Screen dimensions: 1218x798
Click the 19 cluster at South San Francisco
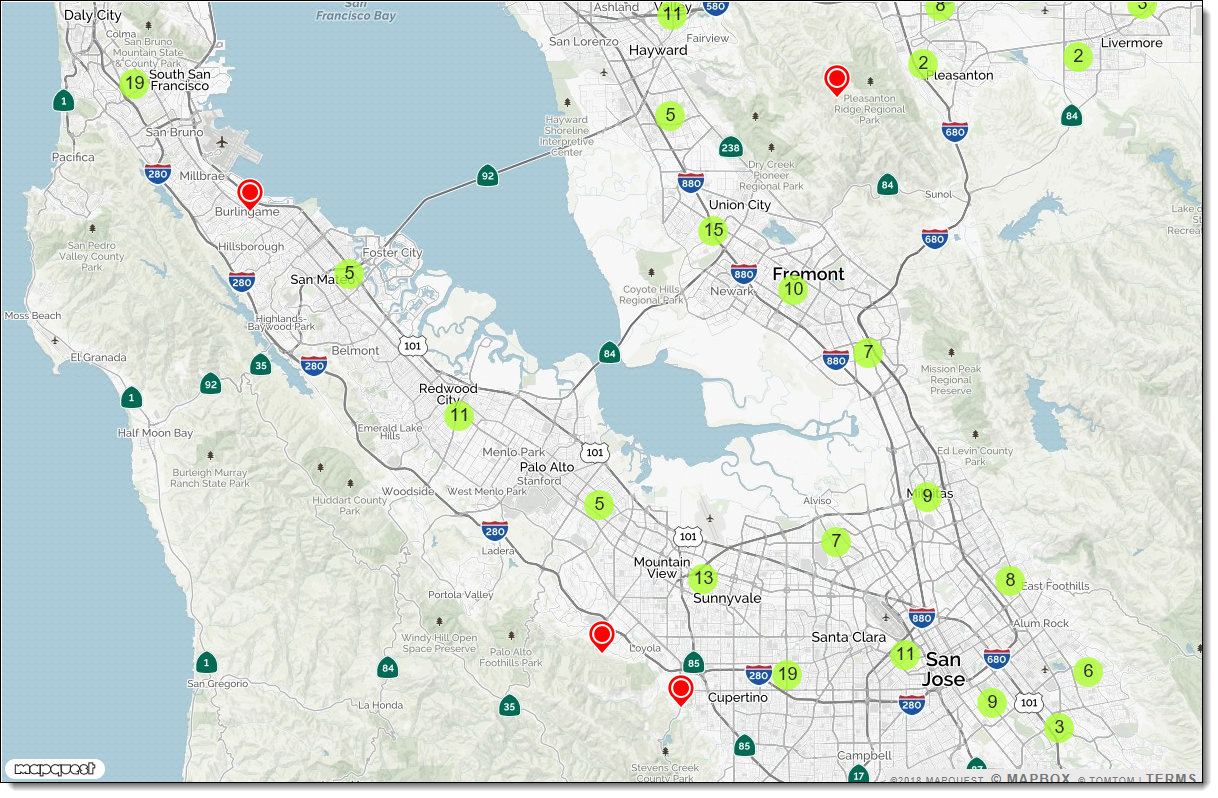pyautogui.click(x=133, y=83)
